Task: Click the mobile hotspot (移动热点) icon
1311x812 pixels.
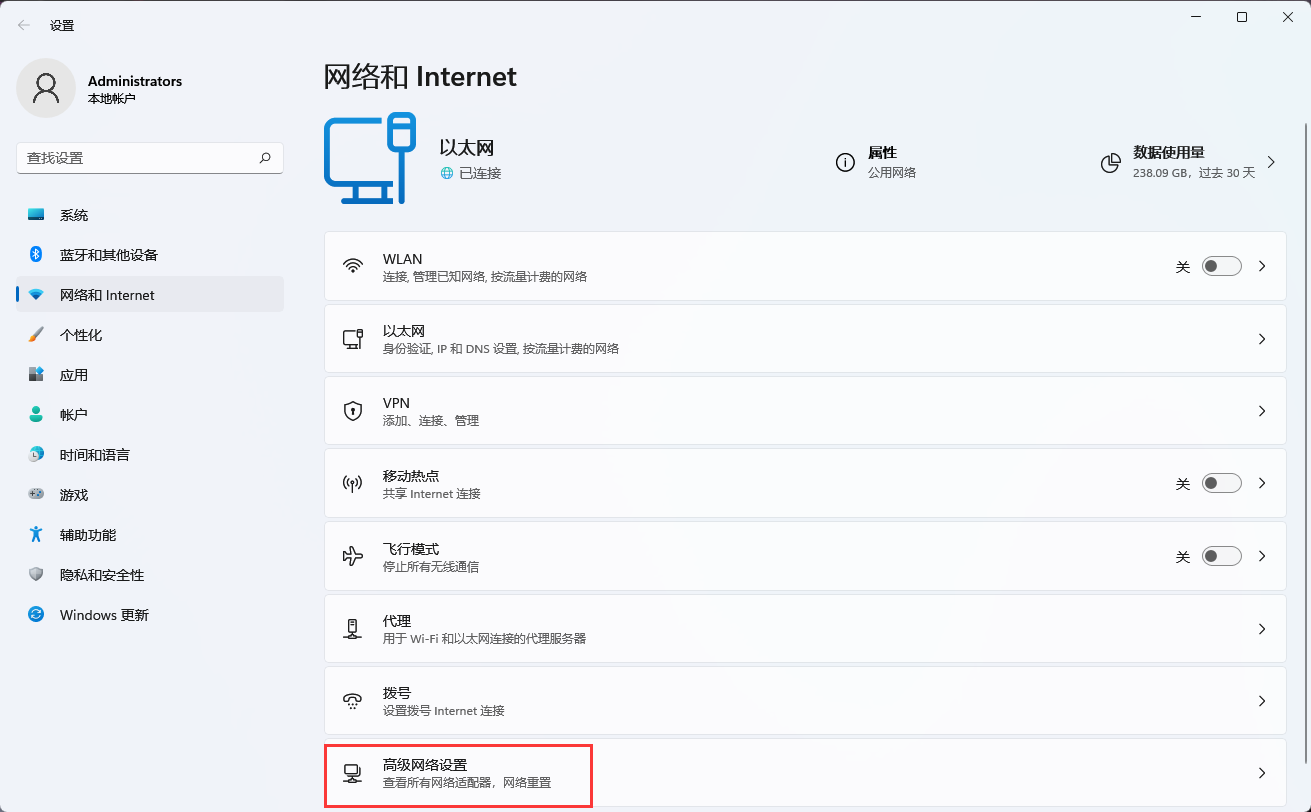Action: pos(352,483)
